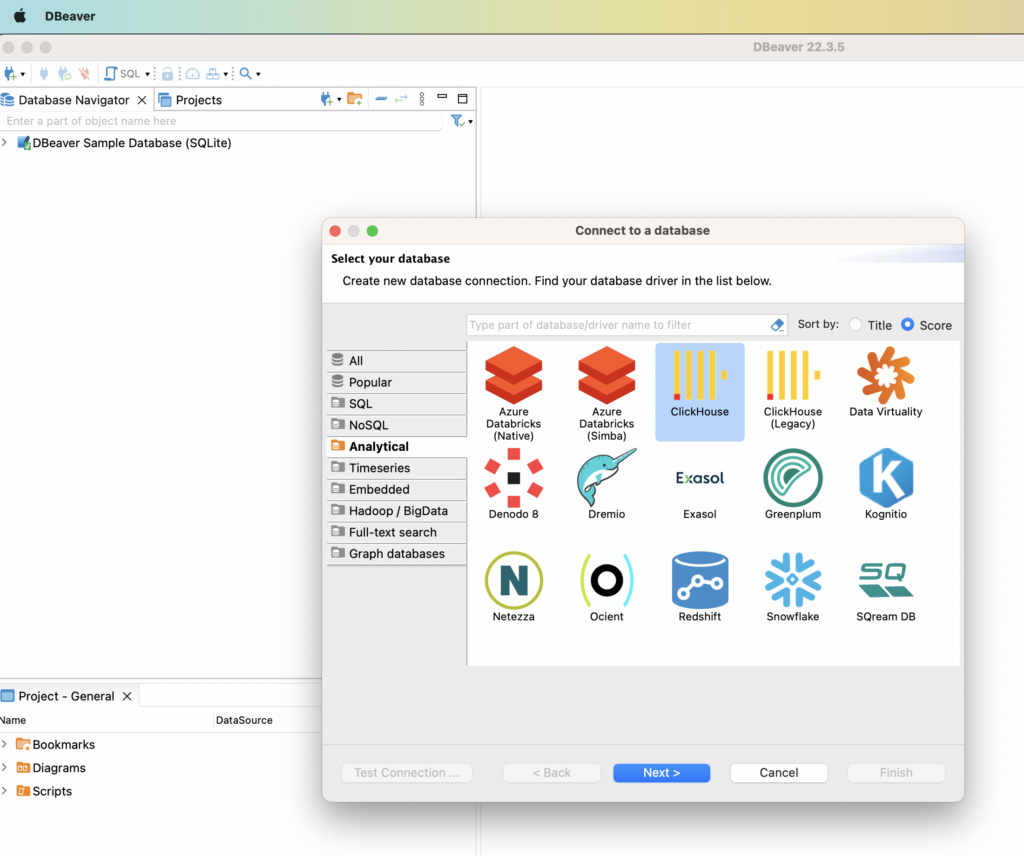This screenshot has width=1024, height=856.
Task: Show the NoSQL database category
Action: coord(397,425)
